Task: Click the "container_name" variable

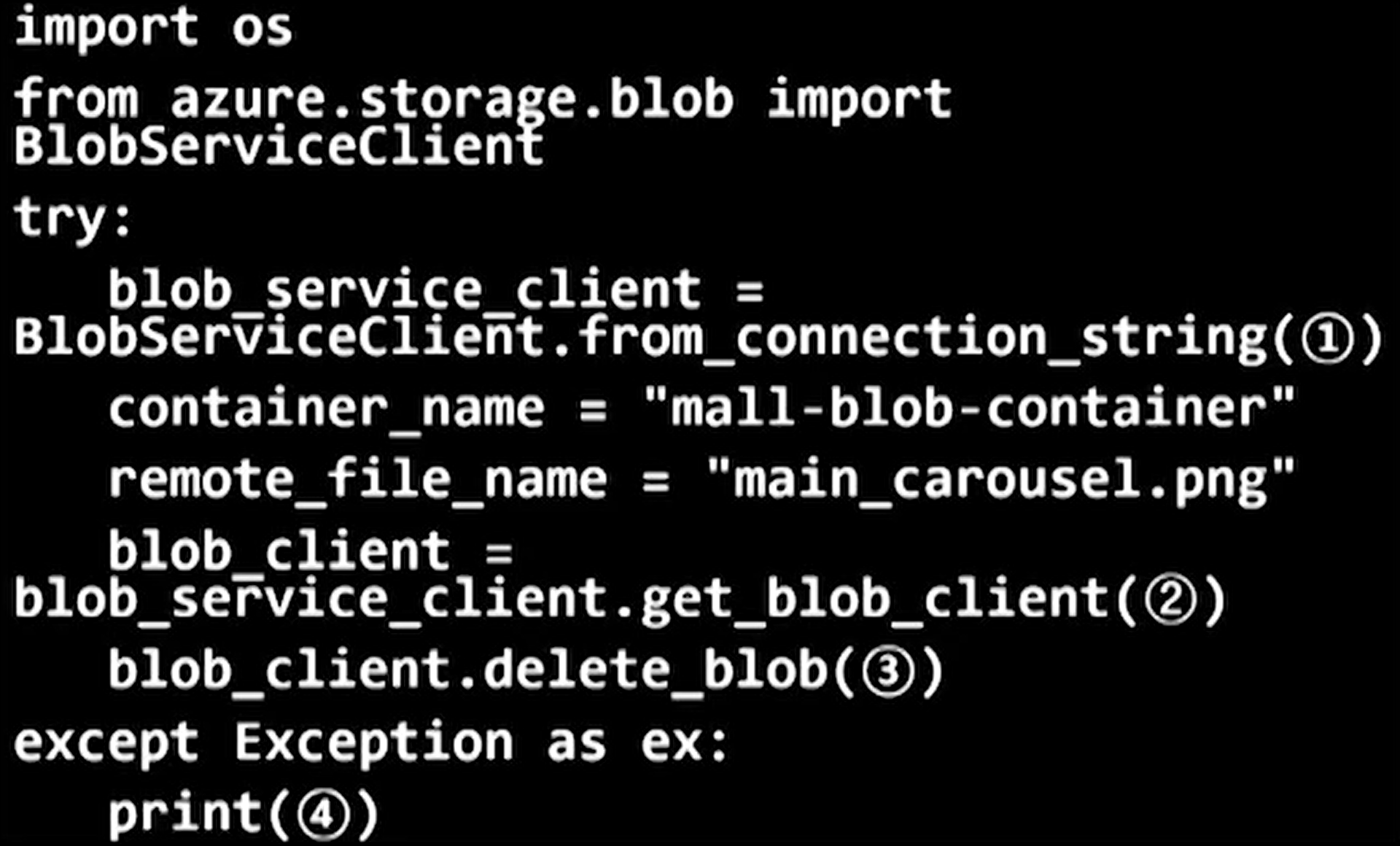Action: tap(326, 408)
